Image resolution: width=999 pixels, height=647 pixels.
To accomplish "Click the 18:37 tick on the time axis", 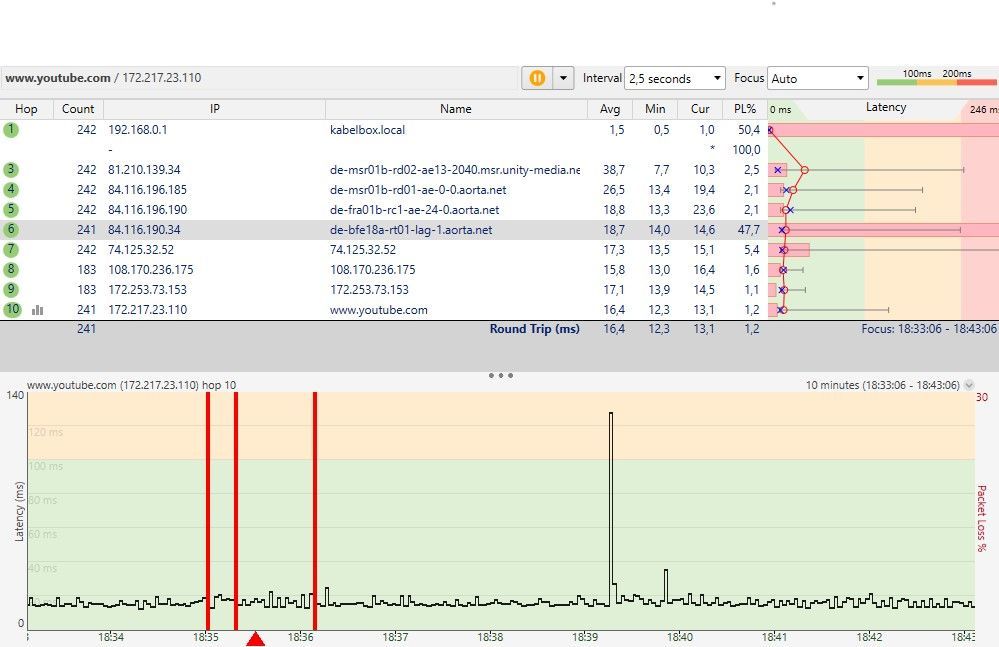I will pos(395,637).
